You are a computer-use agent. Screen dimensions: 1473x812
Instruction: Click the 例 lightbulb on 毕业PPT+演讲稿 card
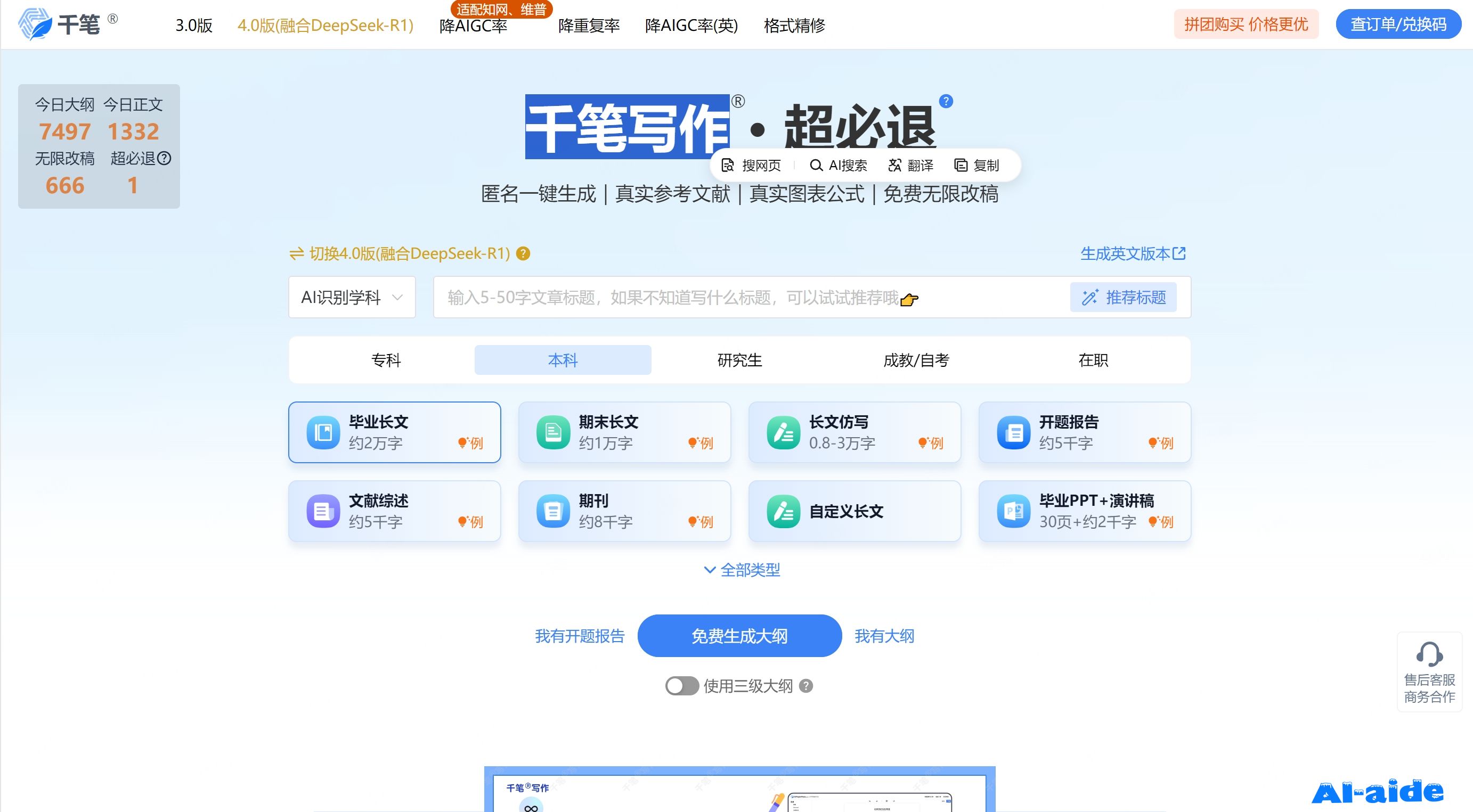[x=1161, y=522]
